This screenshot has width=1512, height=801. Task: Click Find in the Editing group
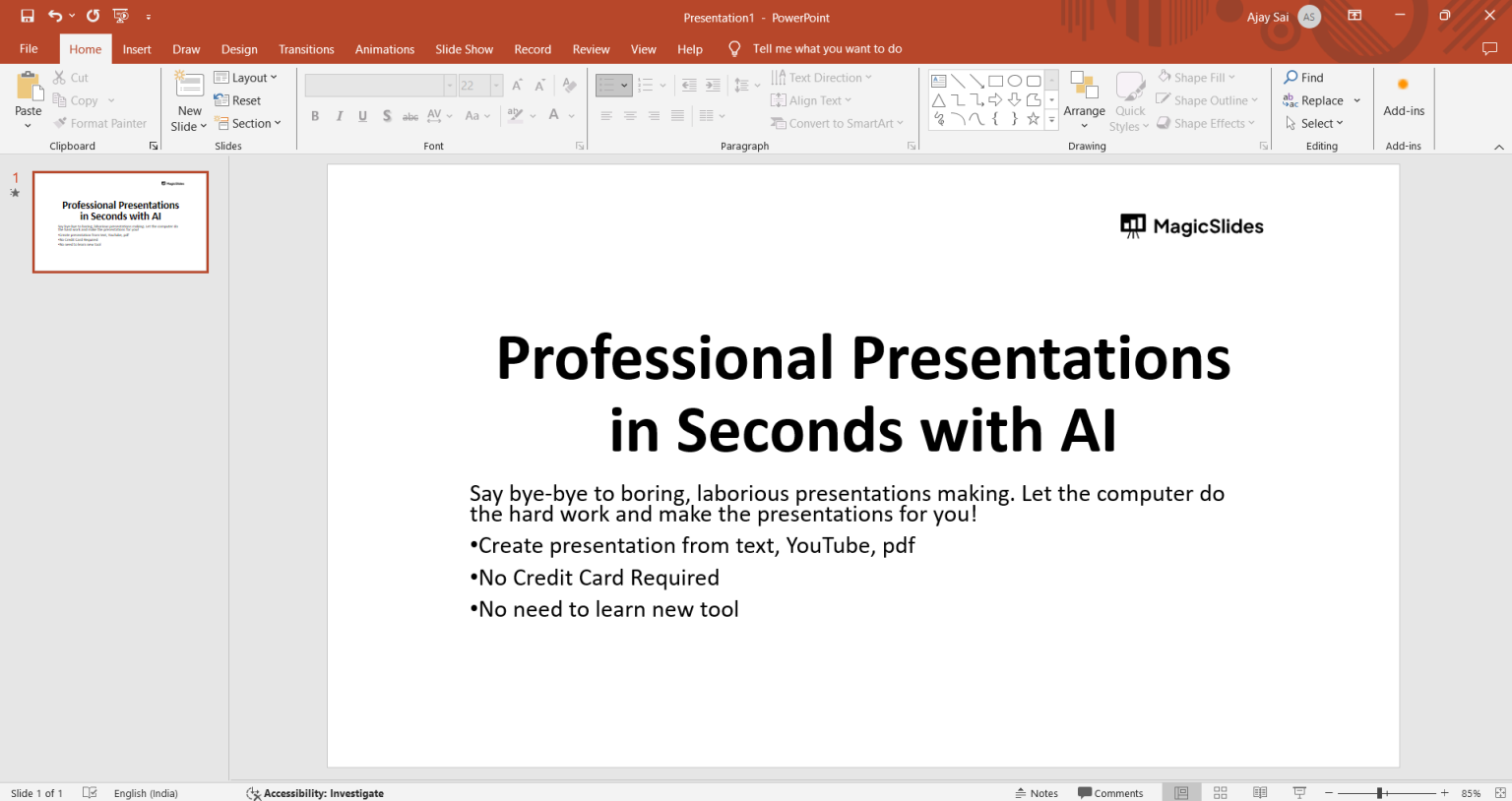pos(1303,77)
